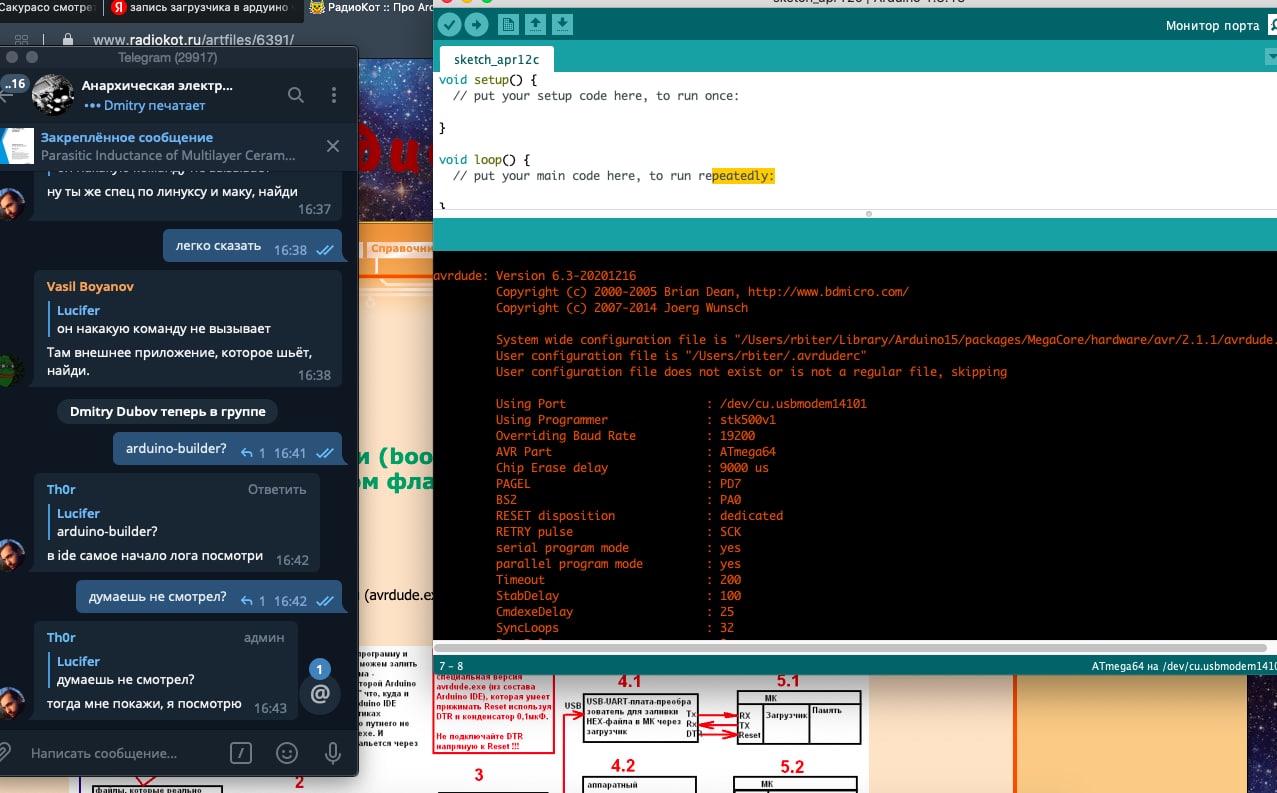Search in the Telegram chat

point(296,95)
